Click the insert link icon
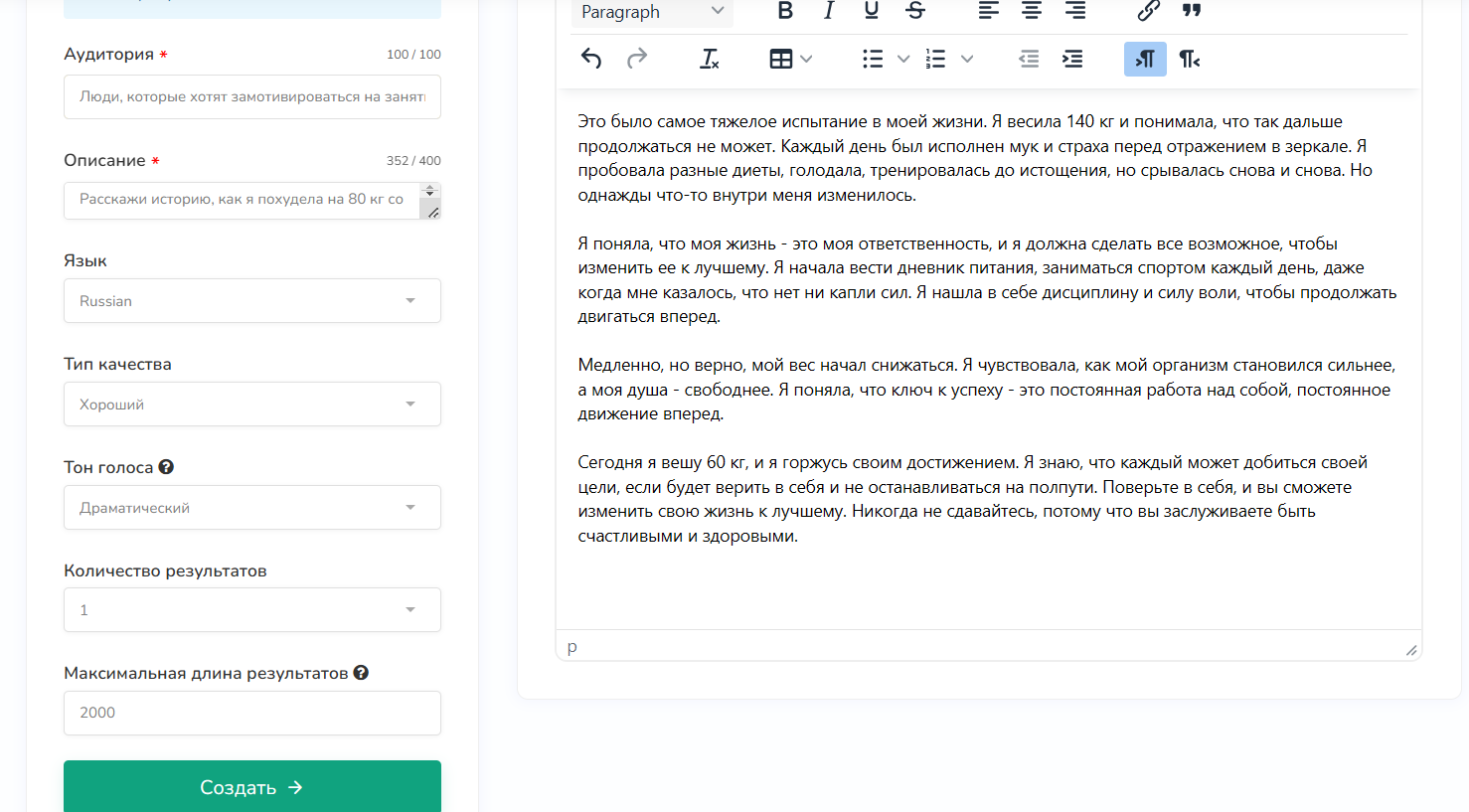The width and height of the screenshot is (1469, 812). (1148, 11)
